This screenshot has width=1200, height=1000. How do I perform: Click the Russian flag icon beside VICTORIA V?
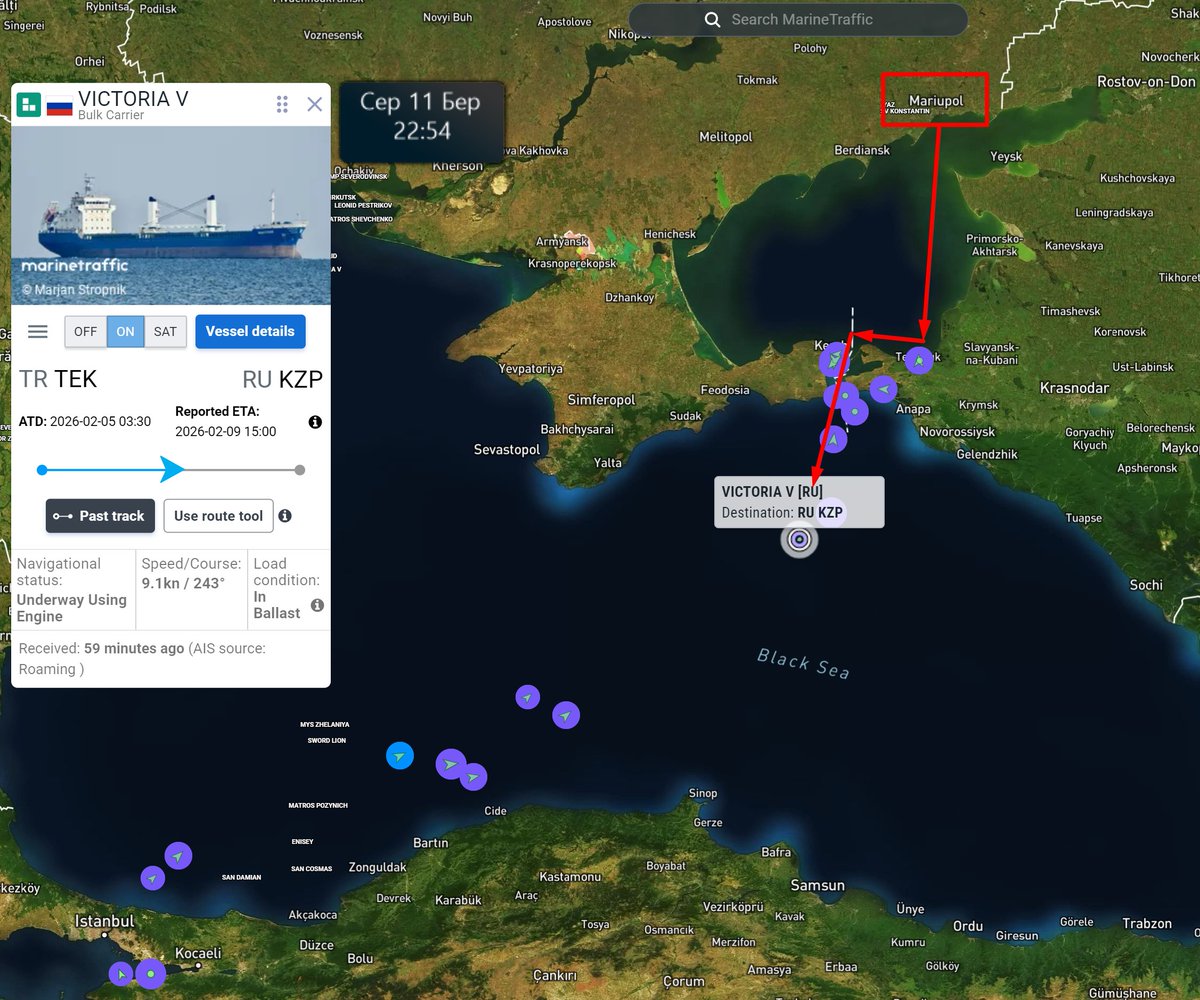(60, 104)
